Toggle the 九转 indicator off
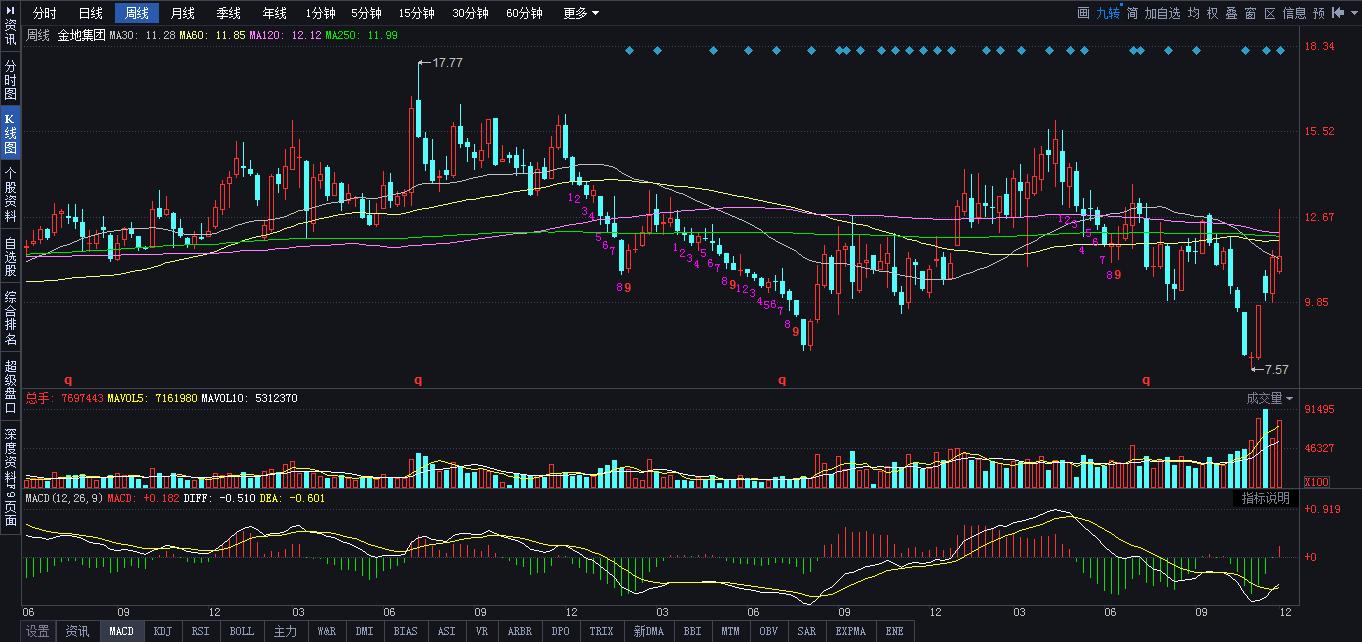 [x=1108, y=13]
